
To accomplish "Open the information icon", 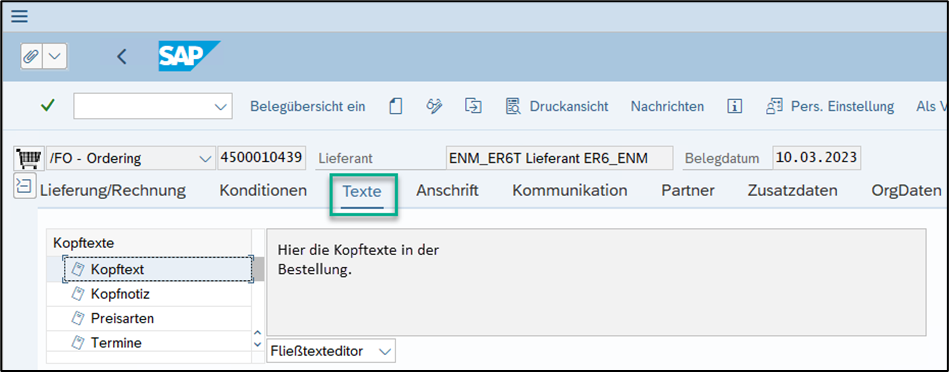I will 735,106.
